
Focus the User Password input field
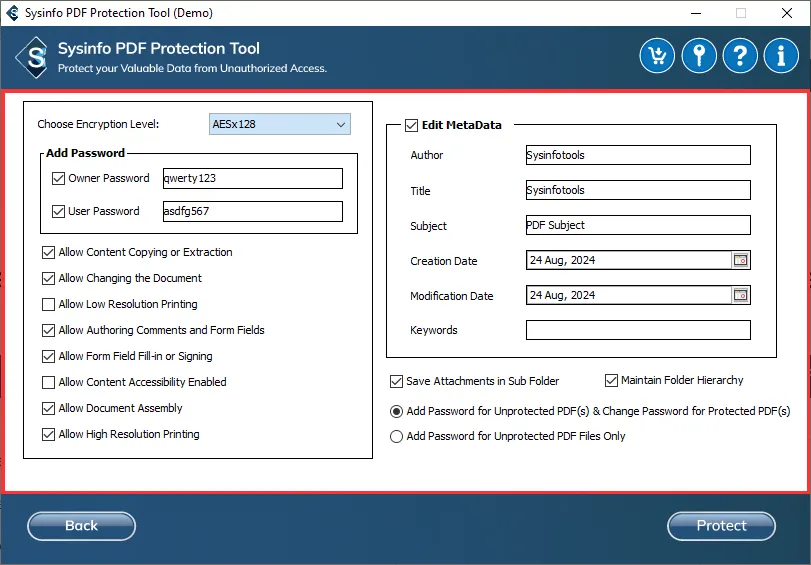(252, 211)
